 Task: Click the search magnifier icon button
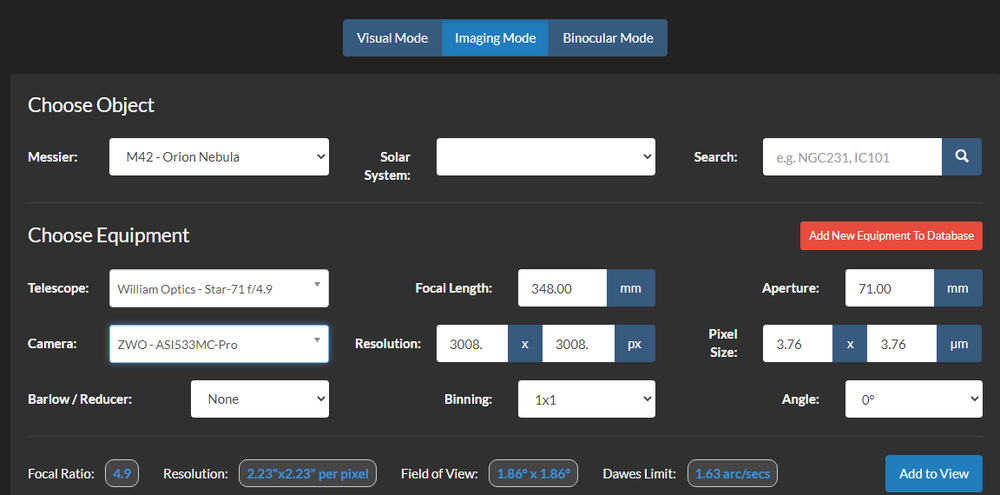(x=962, y=156)
